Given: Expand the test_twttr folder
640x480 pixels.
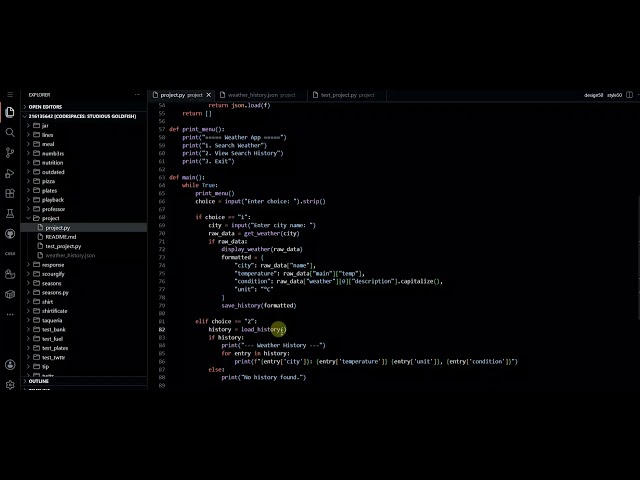Looking at the screenshot, I should click(84, 358).
